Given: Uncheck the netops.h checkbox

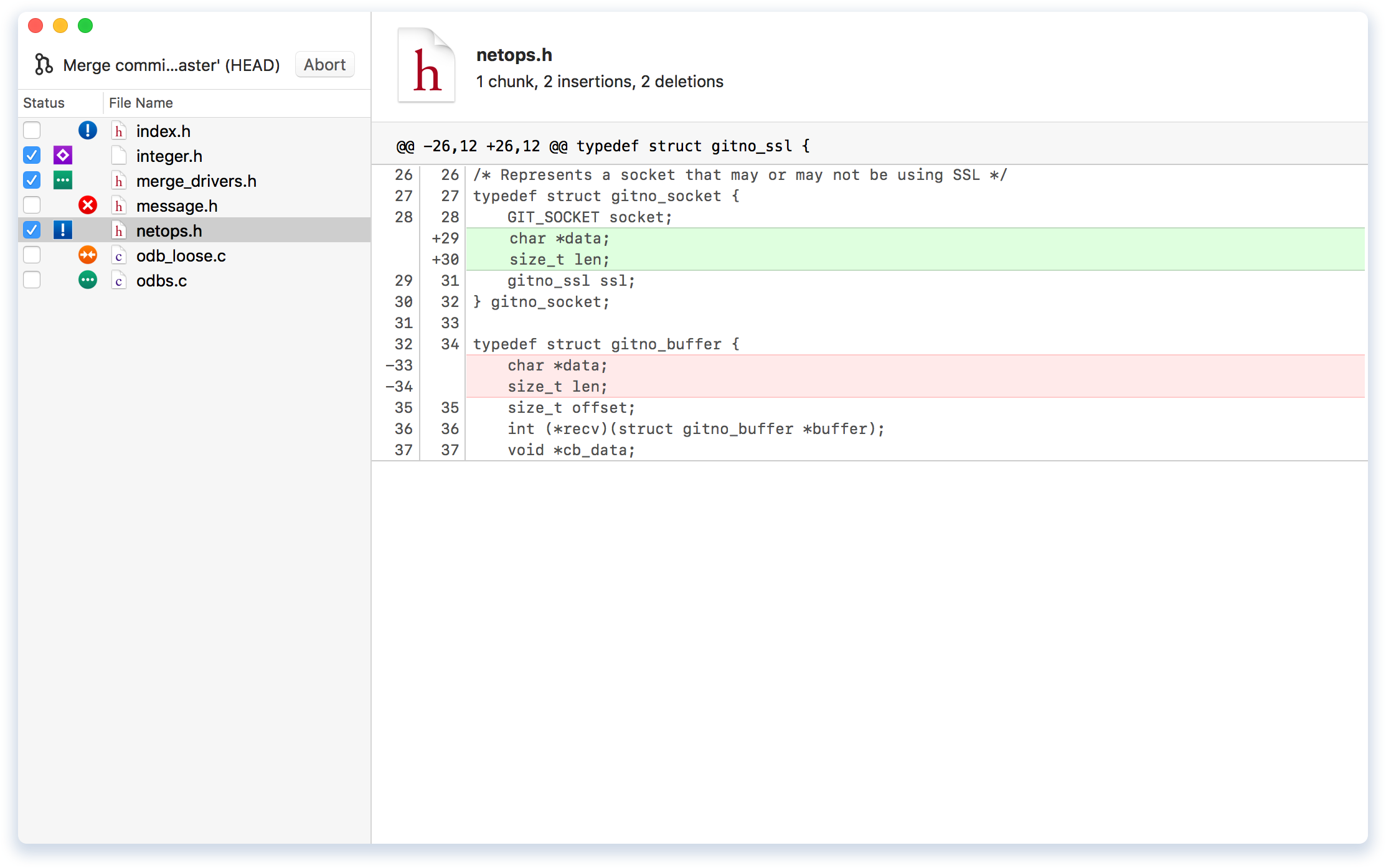Looking at the screenshot, I should click(x=32, y=230).
